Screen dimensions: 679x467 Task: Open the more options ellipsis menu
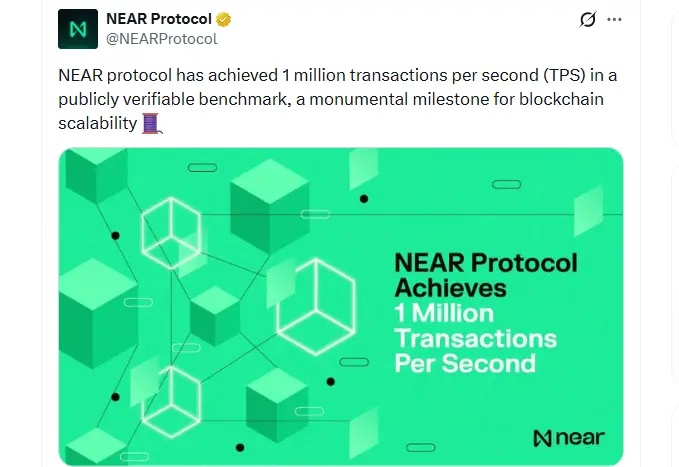click(615, 20)
